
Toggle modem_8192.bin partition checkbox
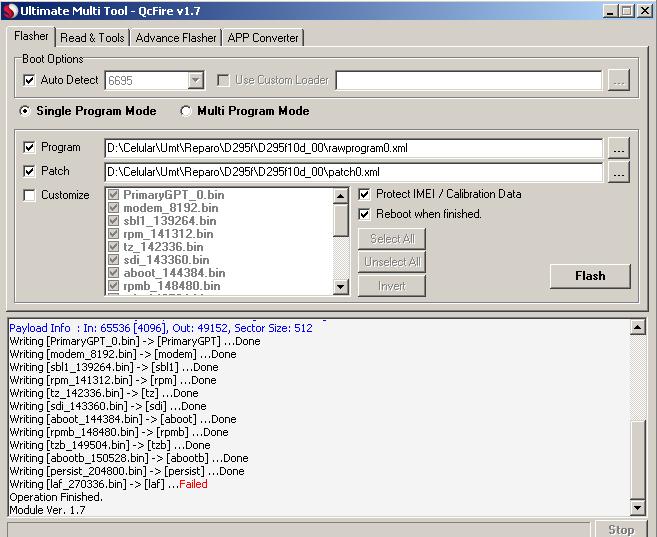113,207
